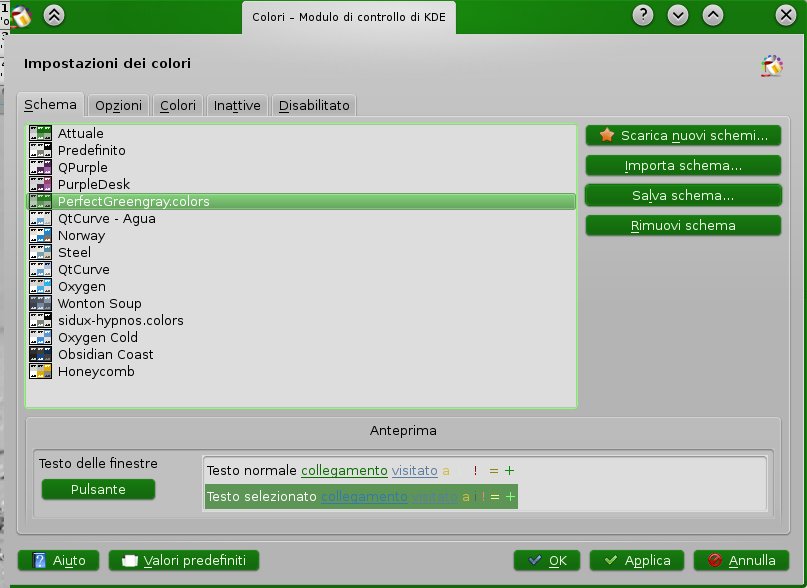807x588 pixels.
Task: Select the PurpleDesk color scheme
Action: click(x=302, y=184)
